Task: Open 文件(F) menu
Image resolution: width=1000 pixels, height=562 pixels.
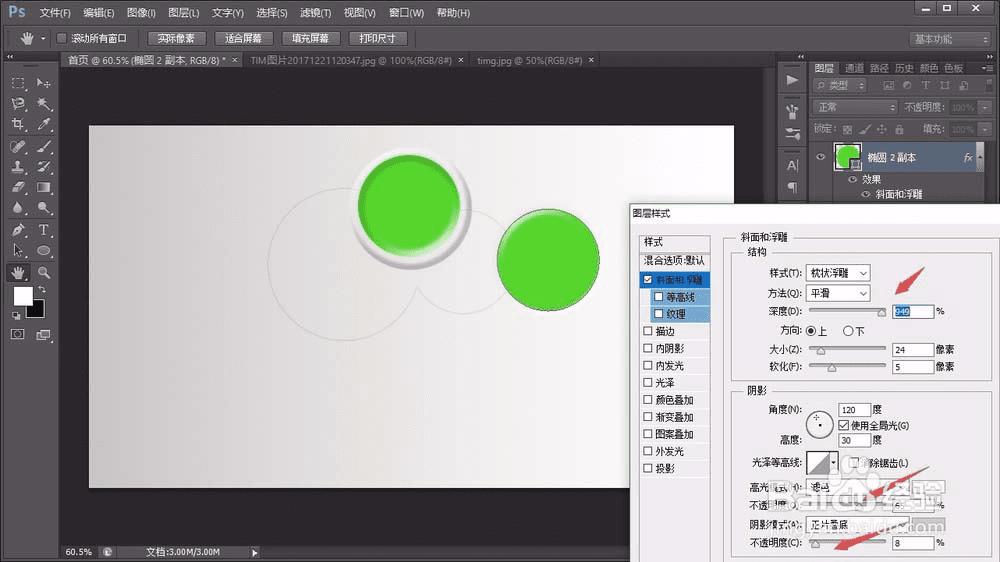Action: coord(55,13)
